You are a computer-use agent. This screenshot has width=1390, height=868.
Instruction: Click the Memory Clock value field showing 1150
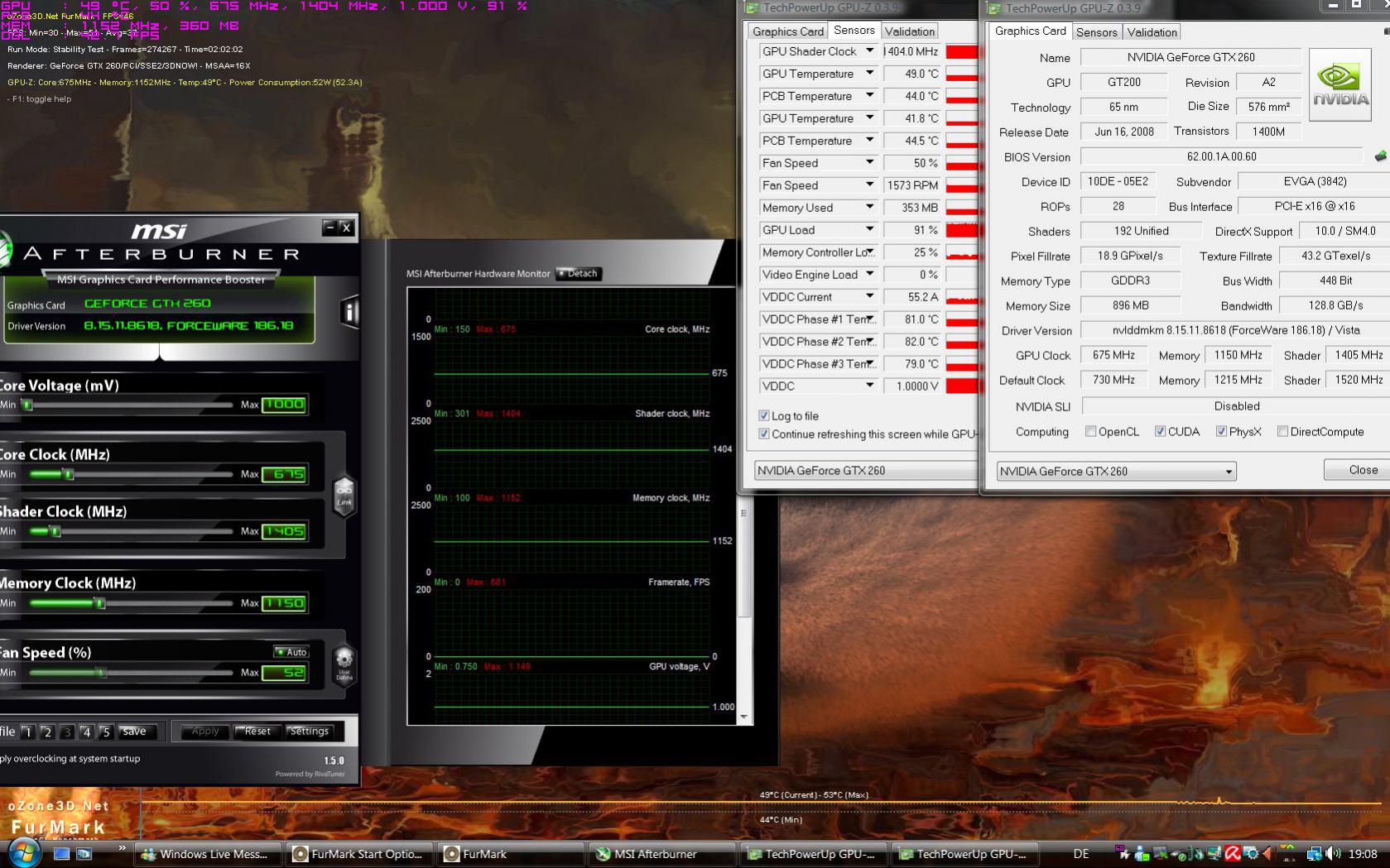(284, 603)
